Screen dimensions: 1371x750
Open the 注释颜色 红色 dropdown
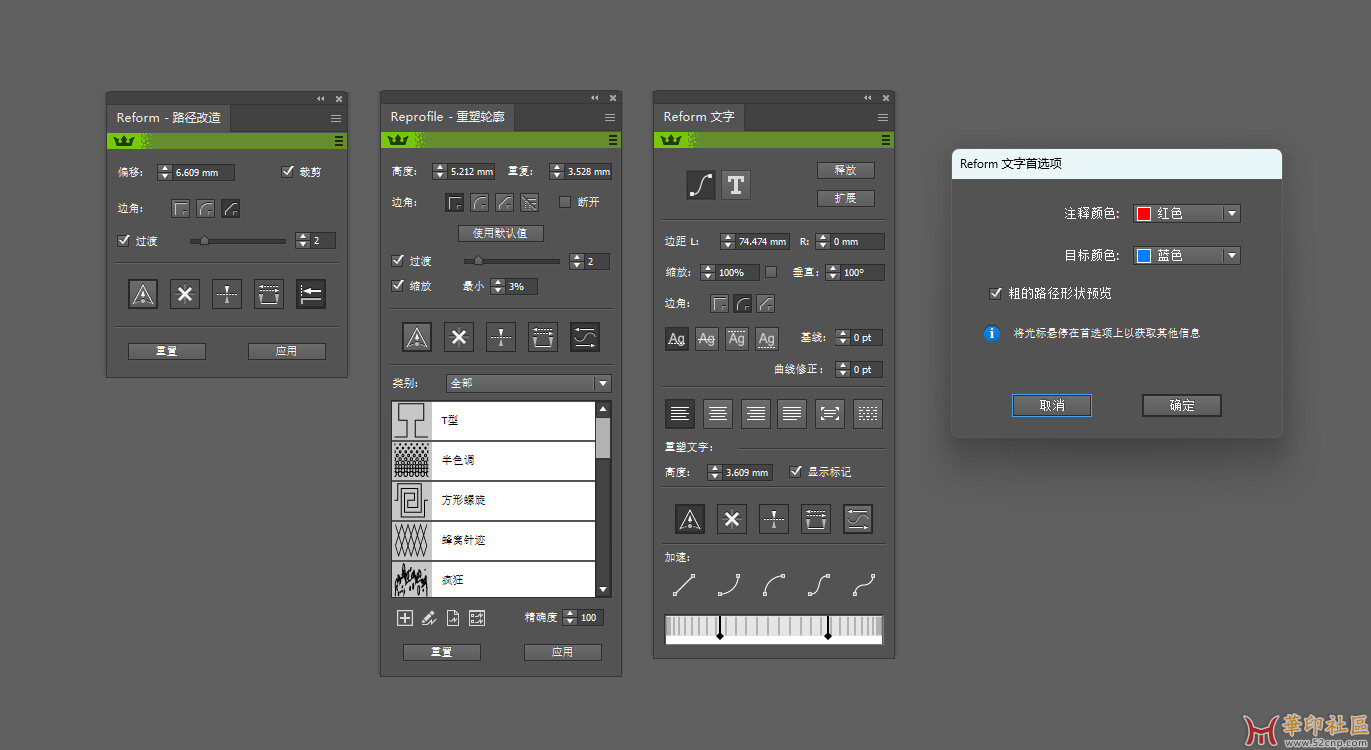[x=1187, y=213]
